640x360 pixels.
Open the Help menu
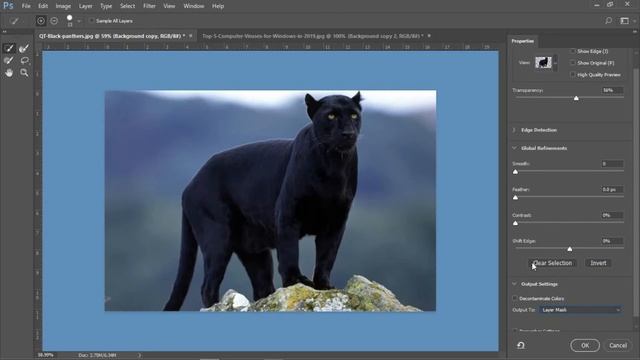coord(218,6)
